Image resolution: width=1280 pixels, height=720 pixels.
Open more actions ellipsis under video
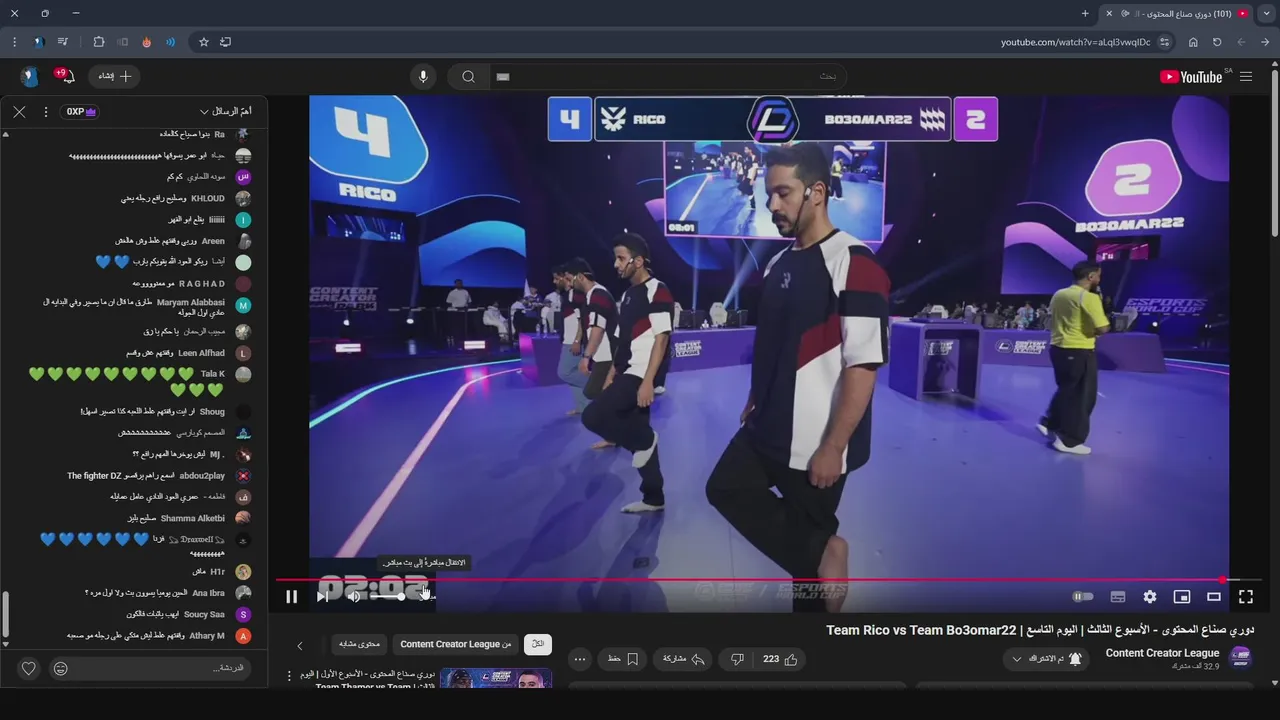point(580,659)
